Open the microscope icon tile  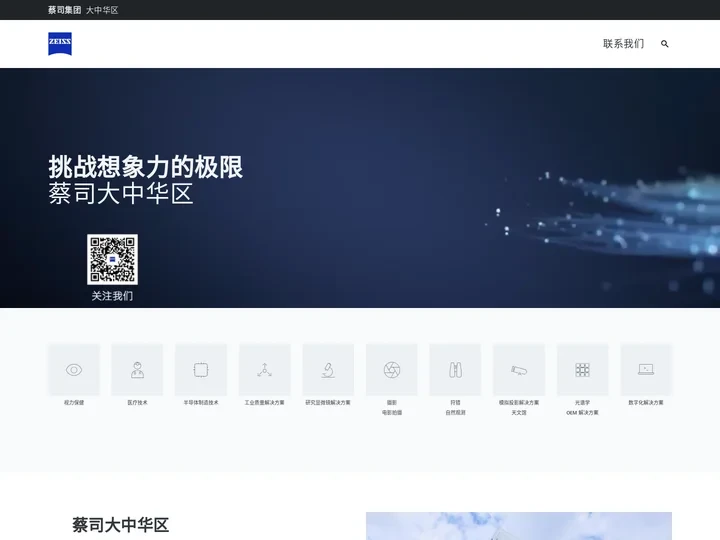coord(328,370)
